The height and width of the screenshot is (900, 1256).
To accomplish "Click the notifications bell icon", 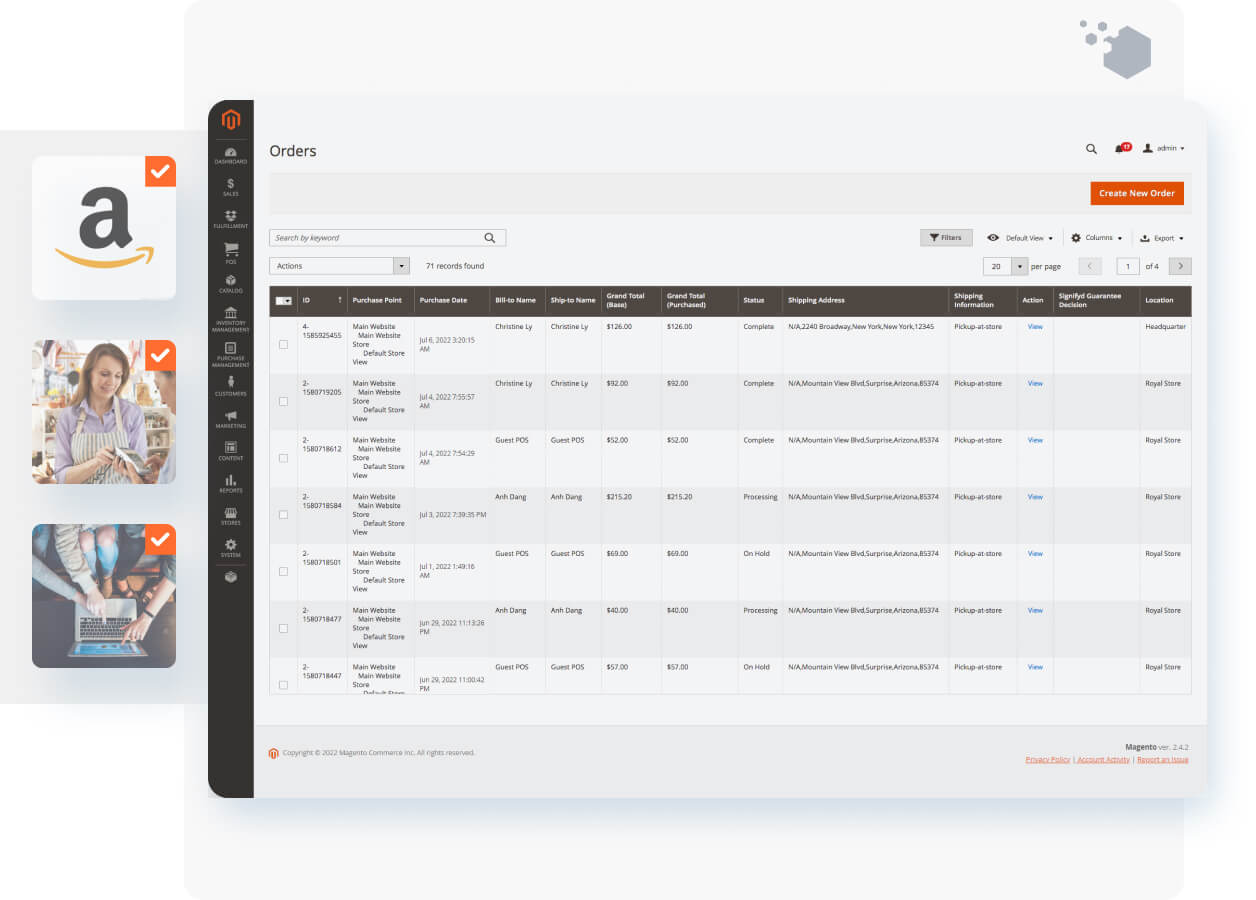I will tap(1119, 149).
